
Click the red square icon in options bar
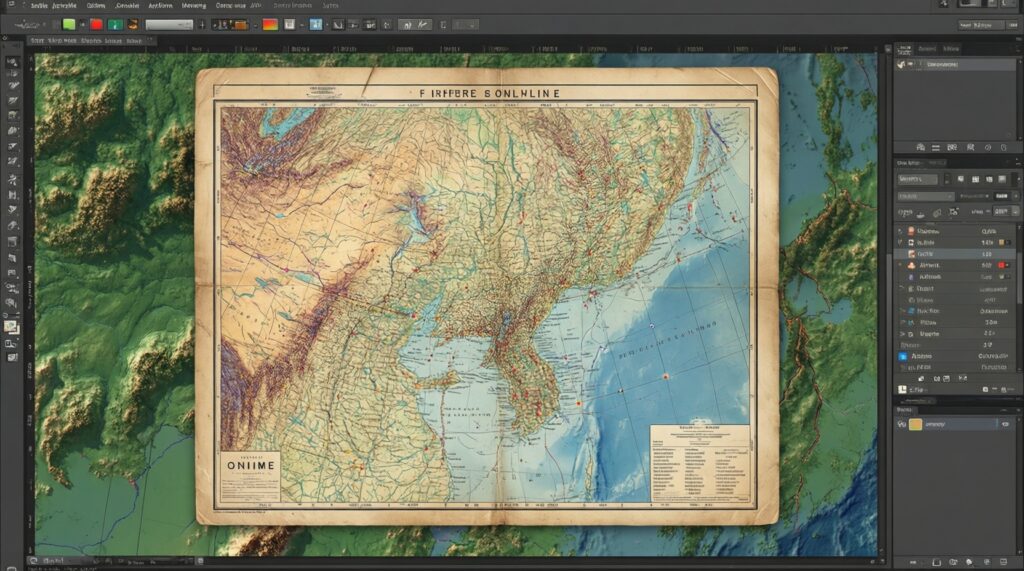[96, 24]
